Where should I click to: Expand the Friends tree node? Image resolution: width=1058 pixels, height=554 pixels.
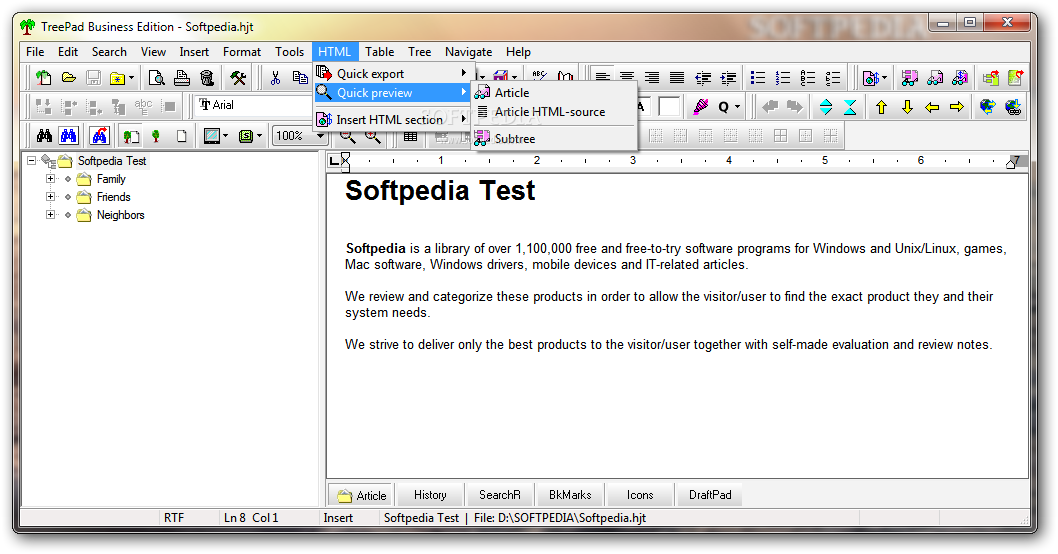click(50, 196)
